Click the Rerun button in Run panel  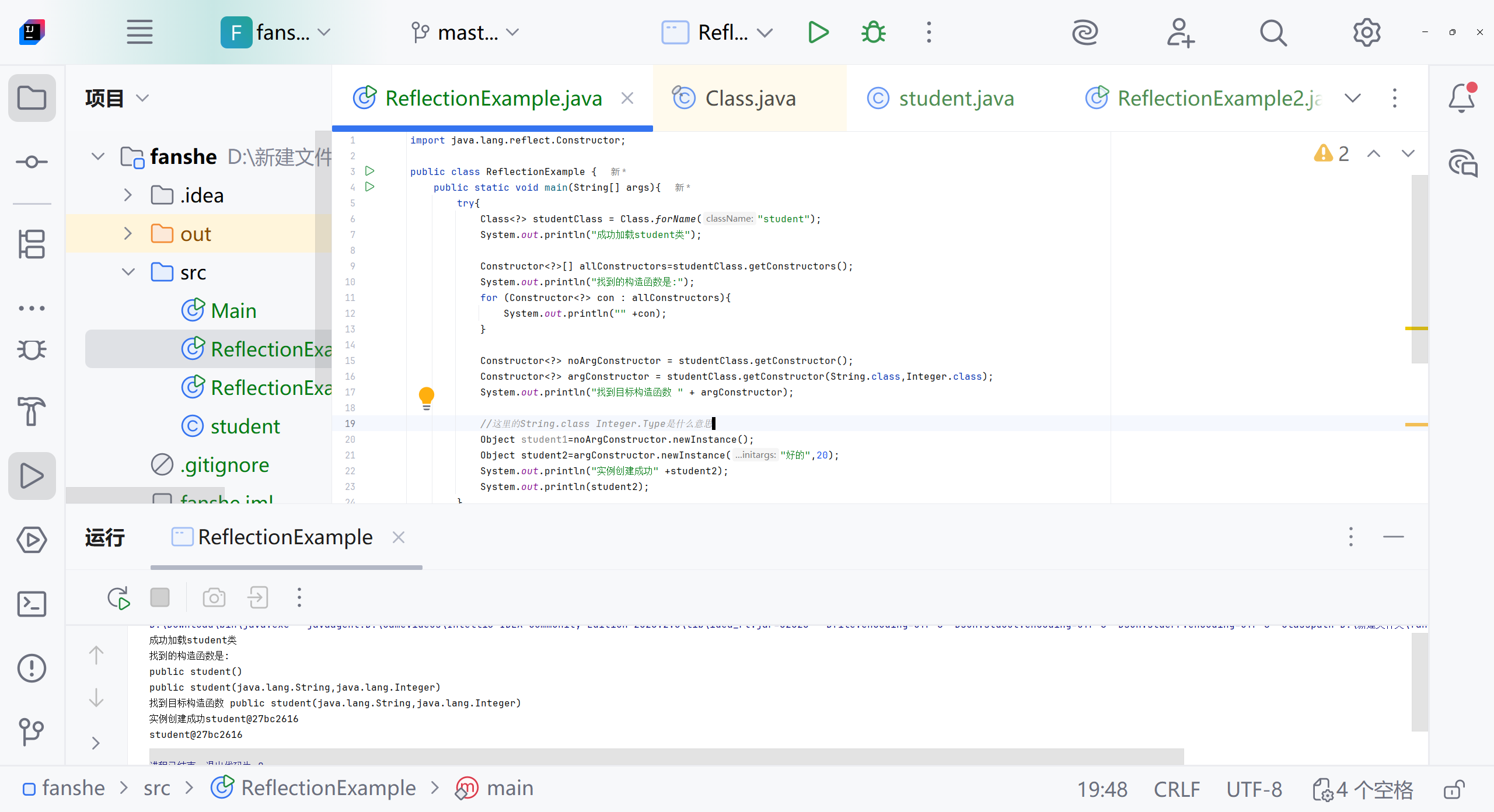[x=119, y=598]
